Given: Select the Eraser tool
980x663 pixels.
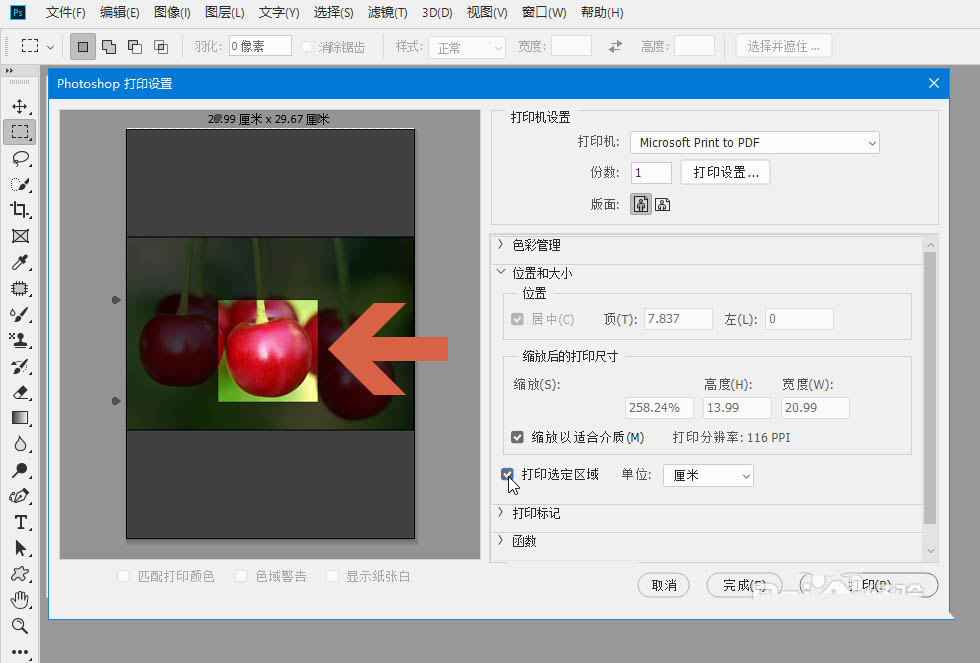Looking at the screenshot, I should 20,392.
